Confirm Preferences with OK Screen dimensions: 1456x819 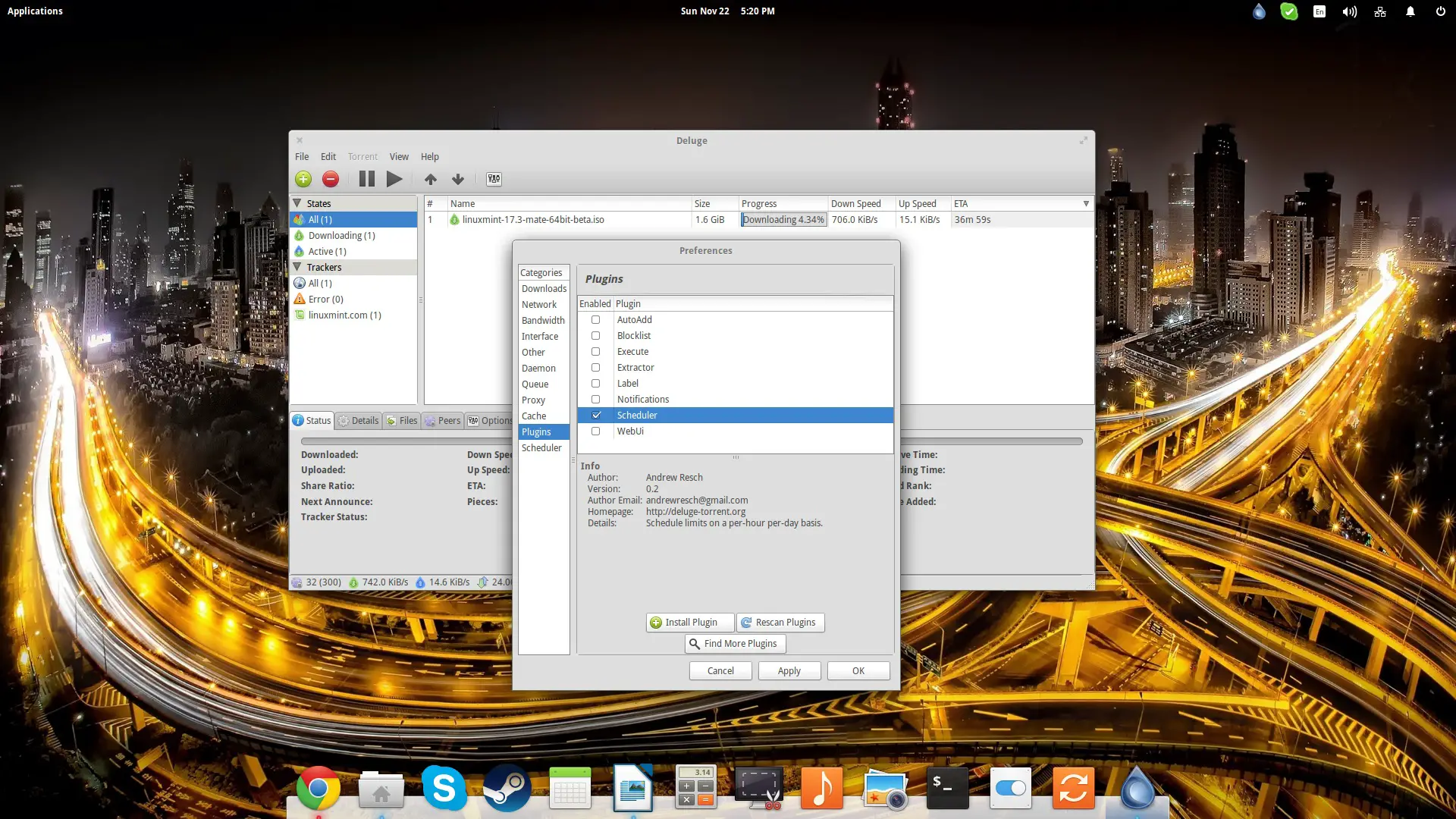(x=858, y=670)
